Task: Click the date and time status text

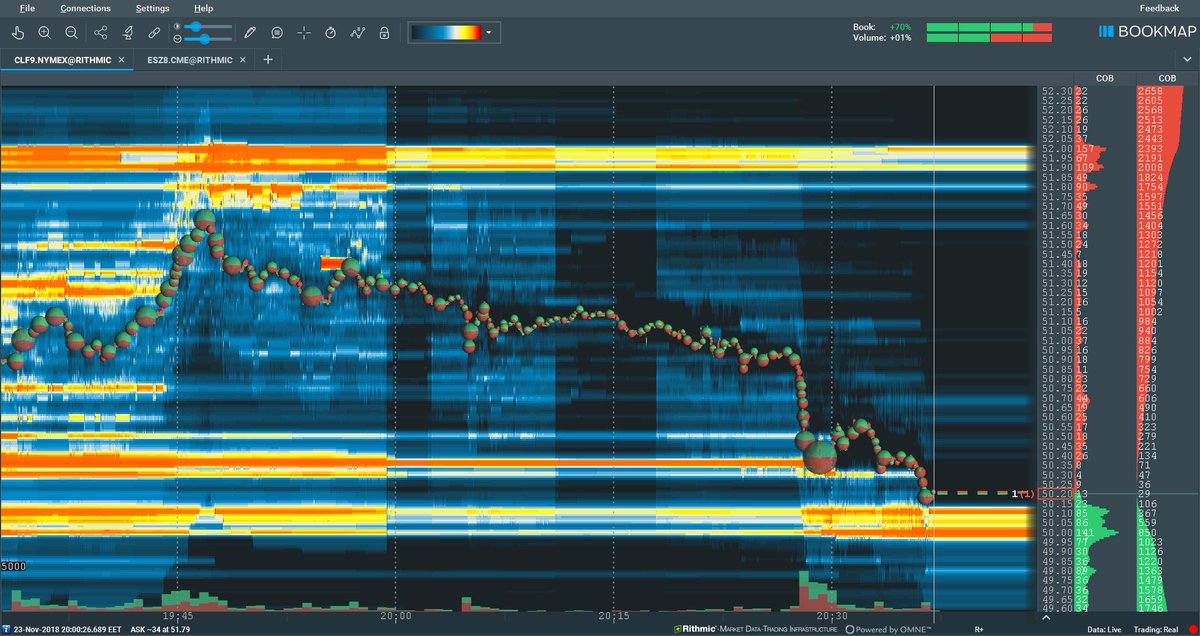Action: click(66, 629)
